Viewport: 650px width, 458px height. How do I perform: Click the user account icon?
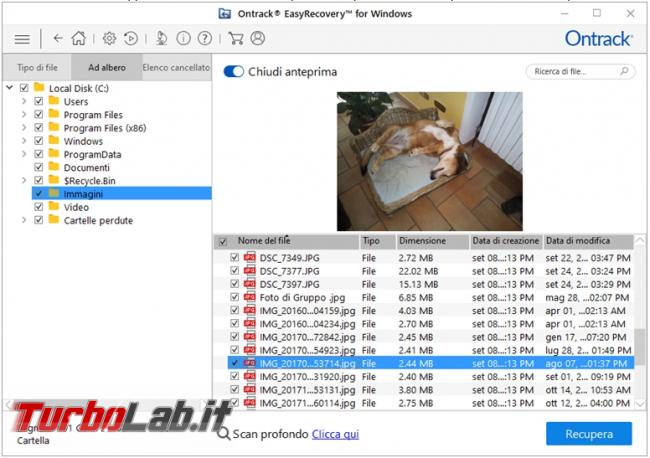[x=257, y=39]
